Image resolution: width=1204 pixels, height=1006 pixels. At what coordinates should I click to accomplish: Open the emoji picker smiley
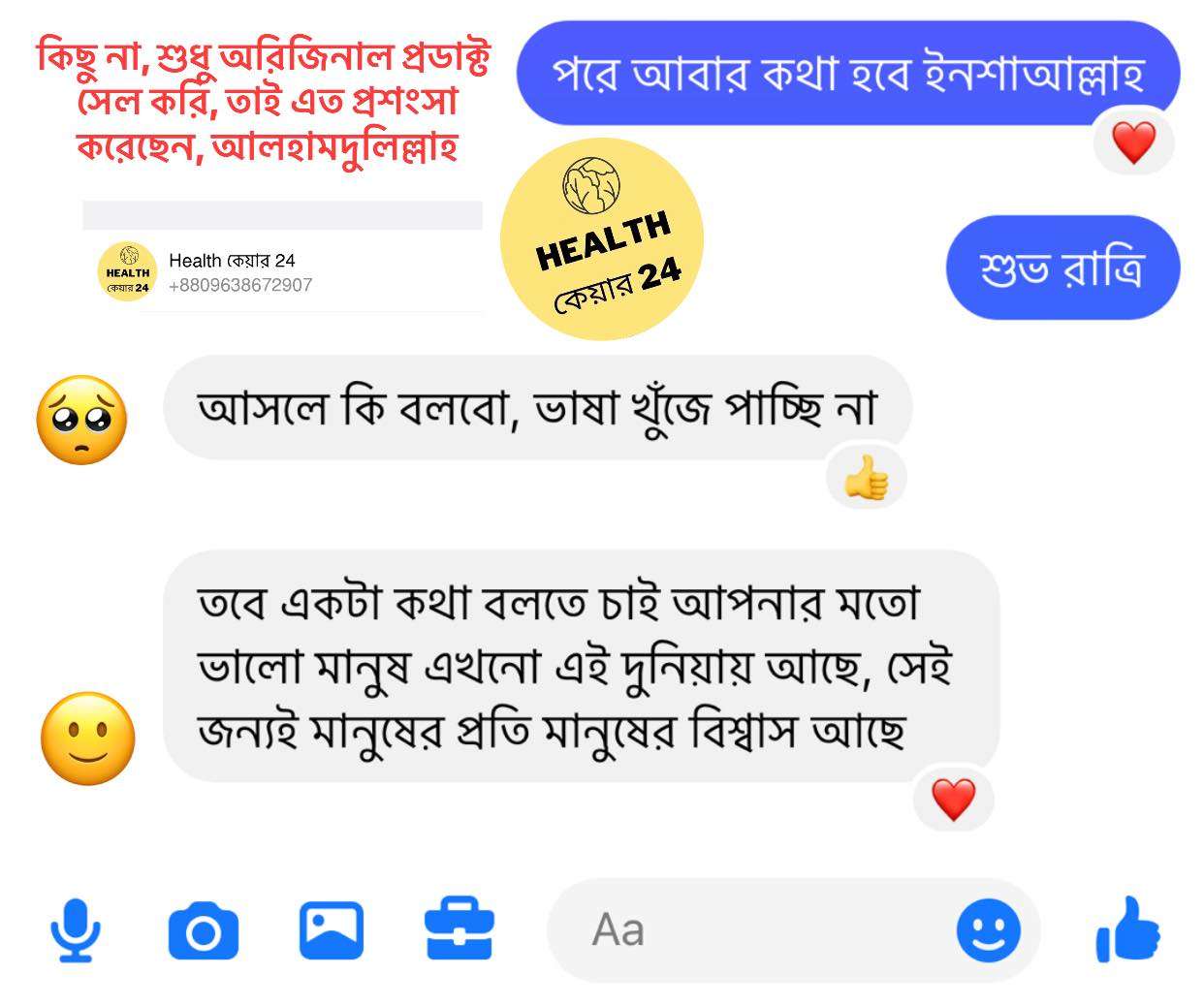tap(988, 930)
